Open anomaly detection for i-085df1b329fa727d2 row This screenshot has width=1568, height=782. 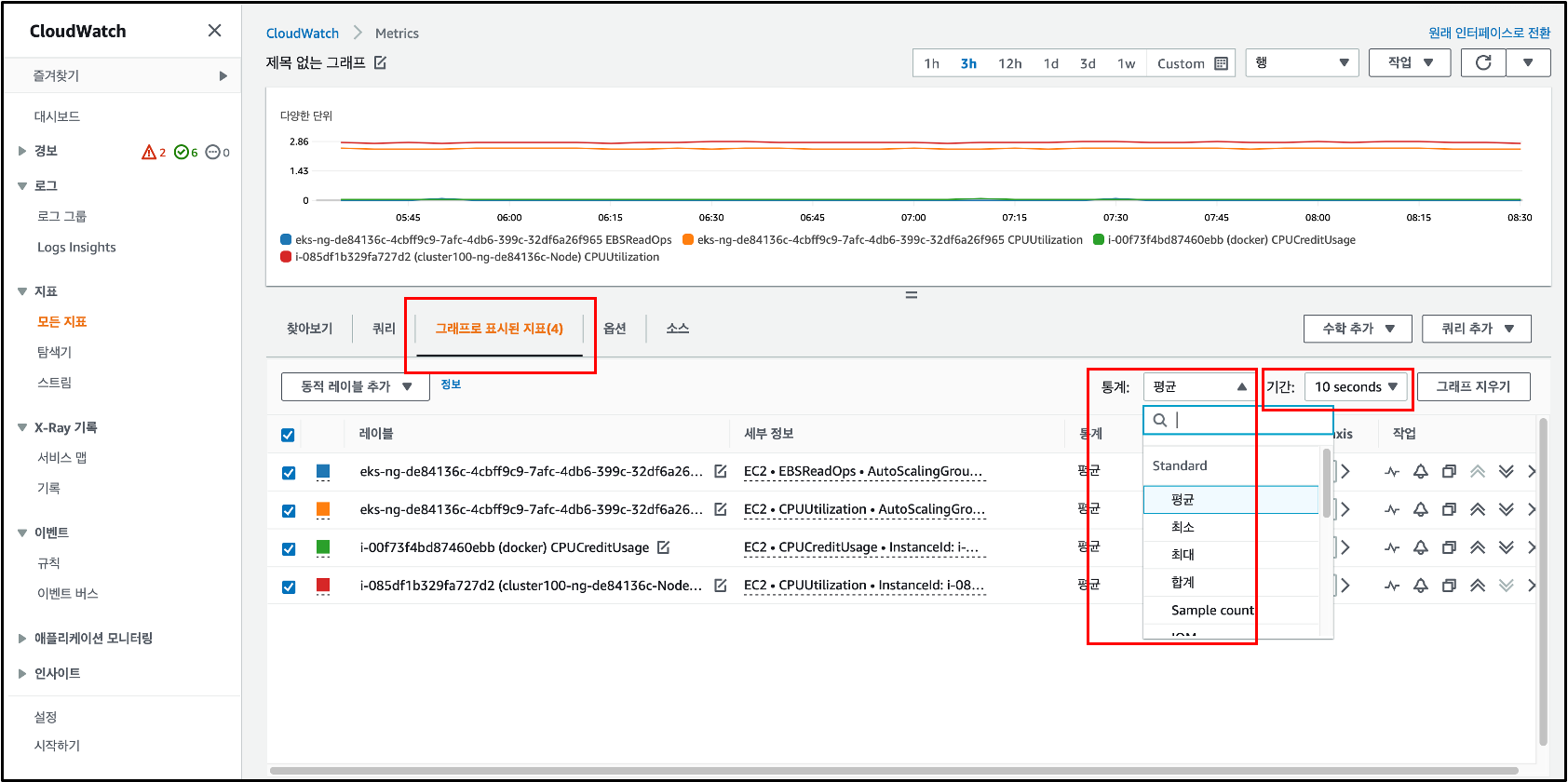coord(1392,586)
